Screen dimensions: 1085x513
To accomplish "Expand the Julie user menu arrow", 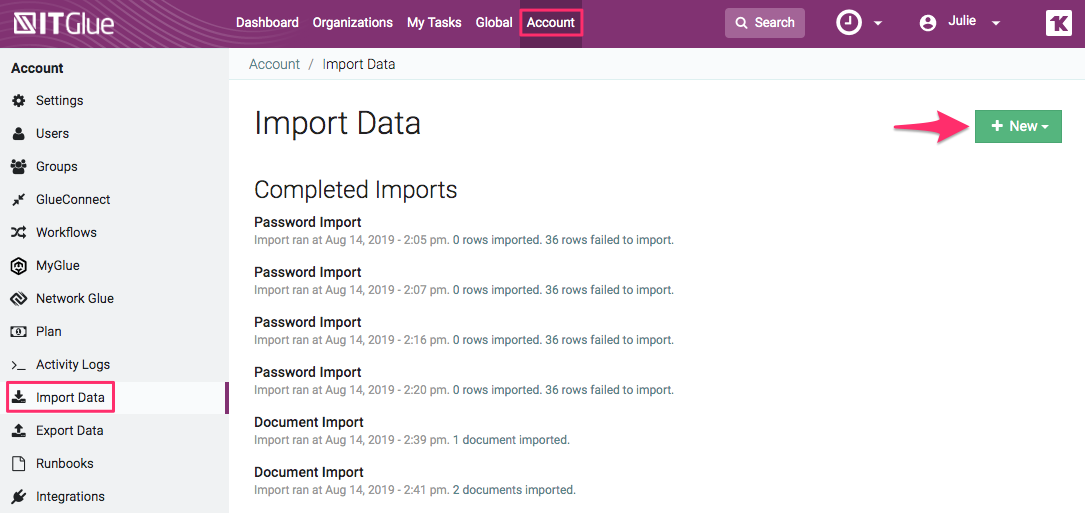I will click(996, 24).
